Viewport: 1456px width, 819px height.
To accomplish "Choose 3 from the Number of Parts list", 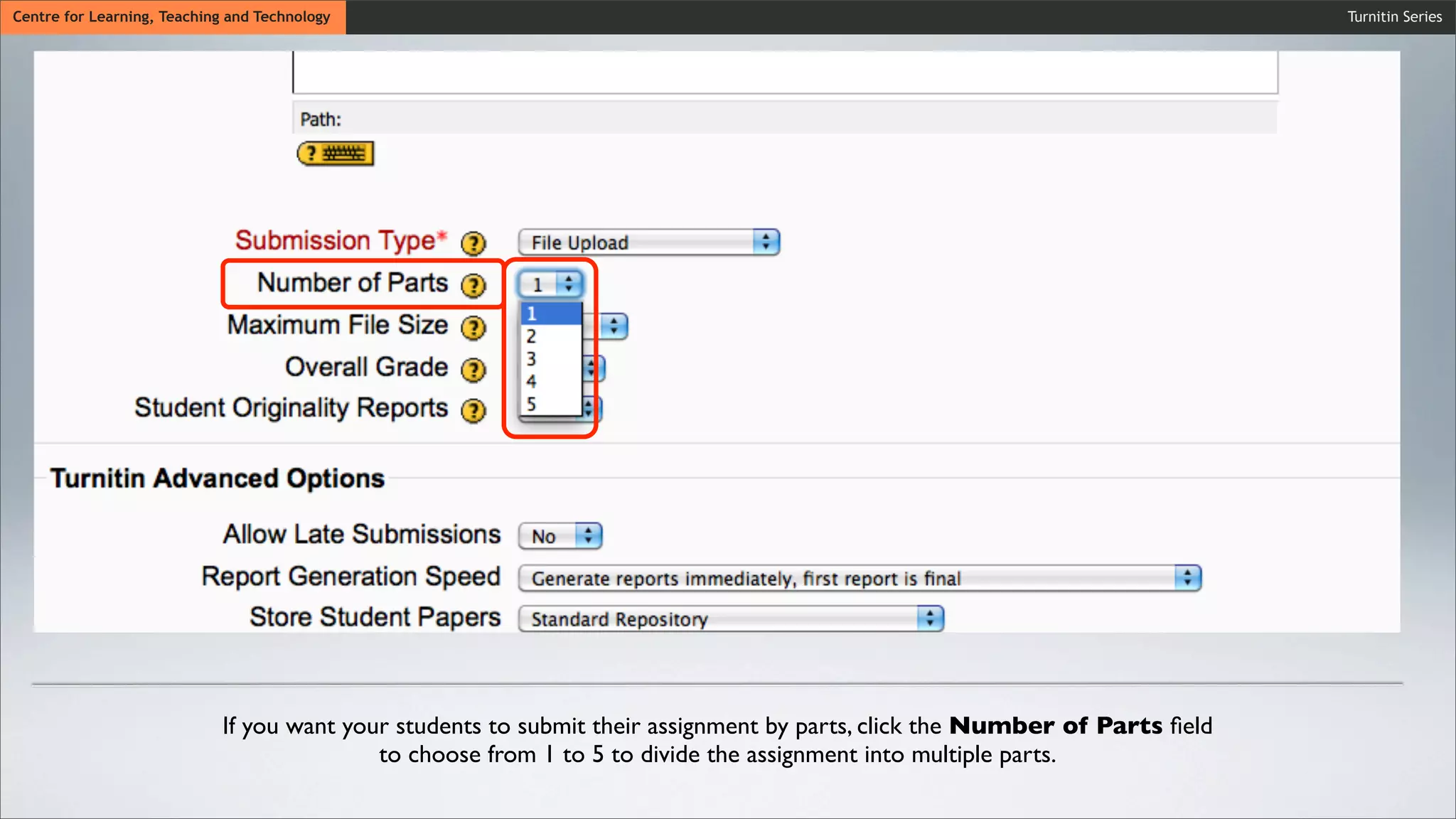I will [550, 359].
